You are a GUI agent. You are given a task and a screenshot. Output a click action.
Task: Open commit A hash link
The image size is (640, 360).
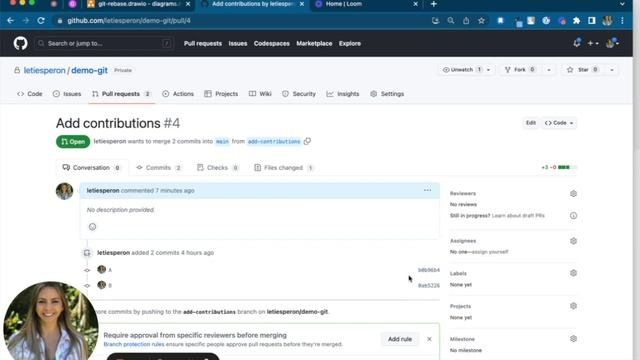[429, 270]
